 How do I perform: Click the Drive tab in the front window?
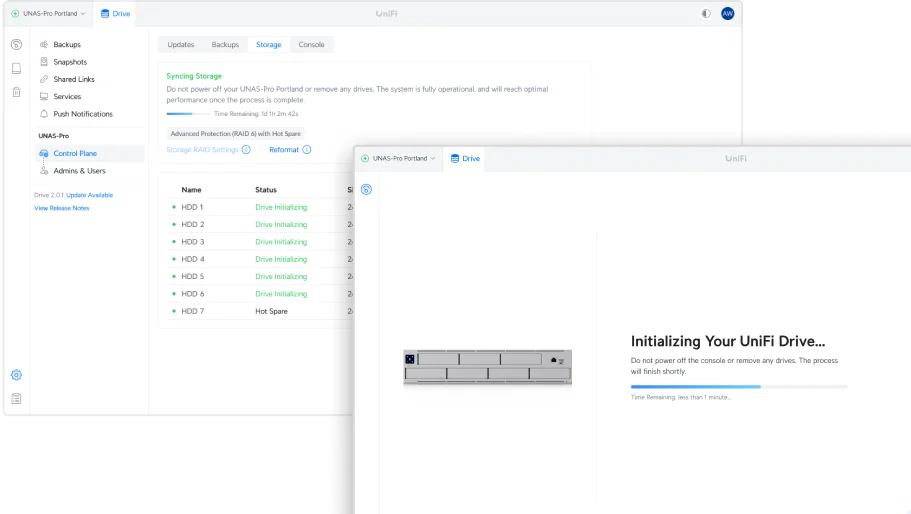(465, 158)
